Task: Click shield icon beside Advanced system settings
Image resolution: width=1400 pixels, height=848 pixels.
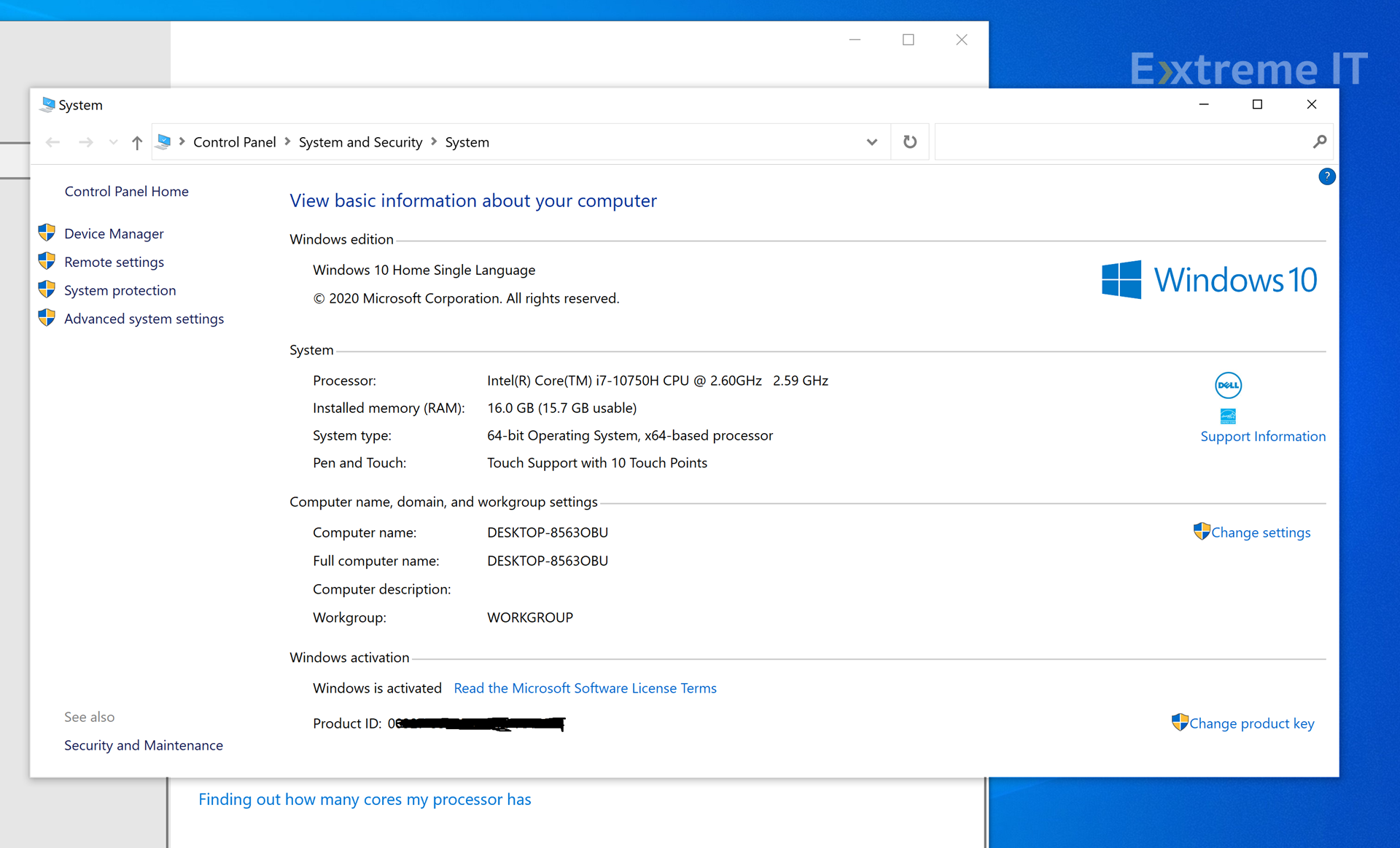Action: [47, 318]
